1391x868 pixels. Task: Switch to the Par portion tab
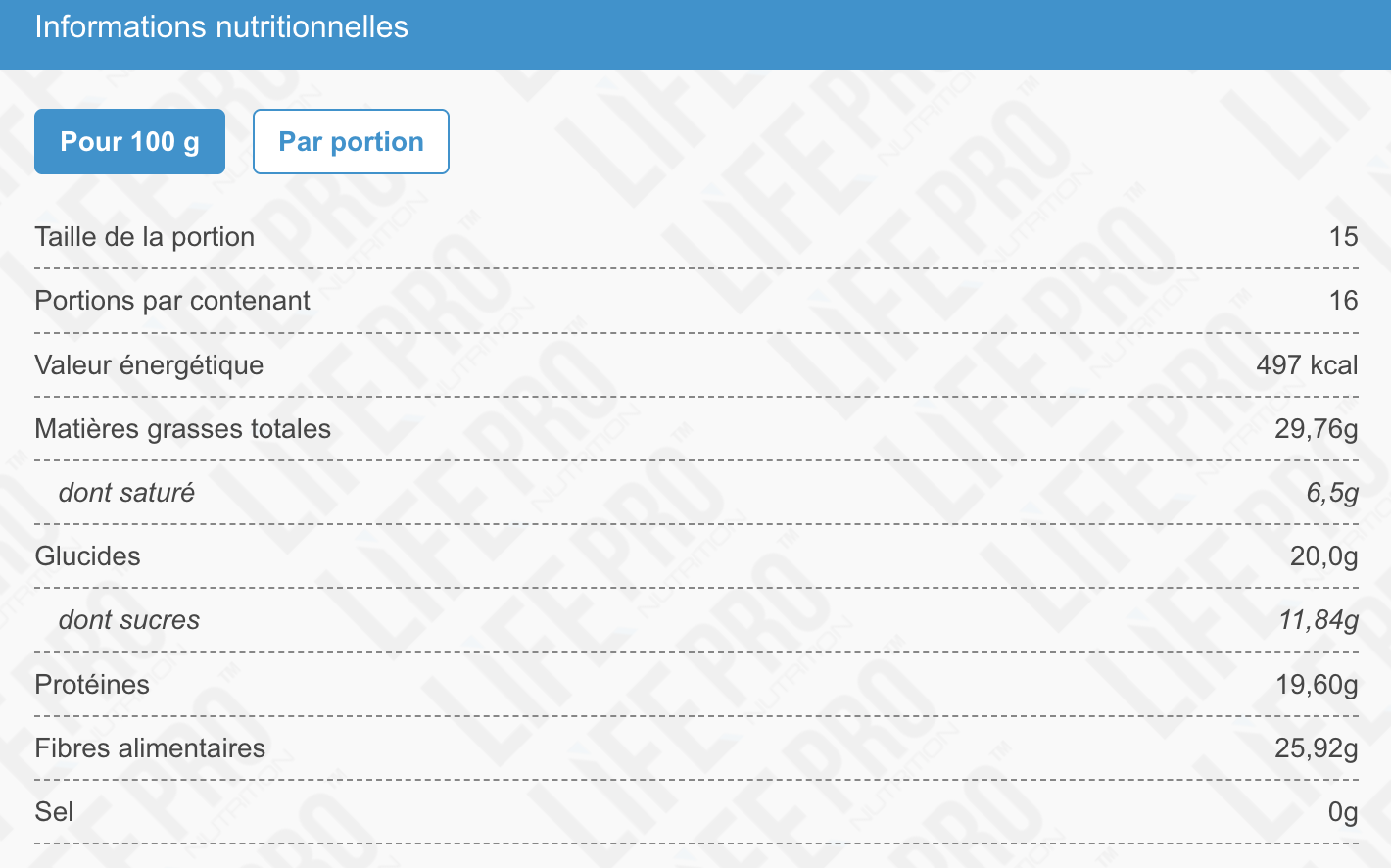351,142
